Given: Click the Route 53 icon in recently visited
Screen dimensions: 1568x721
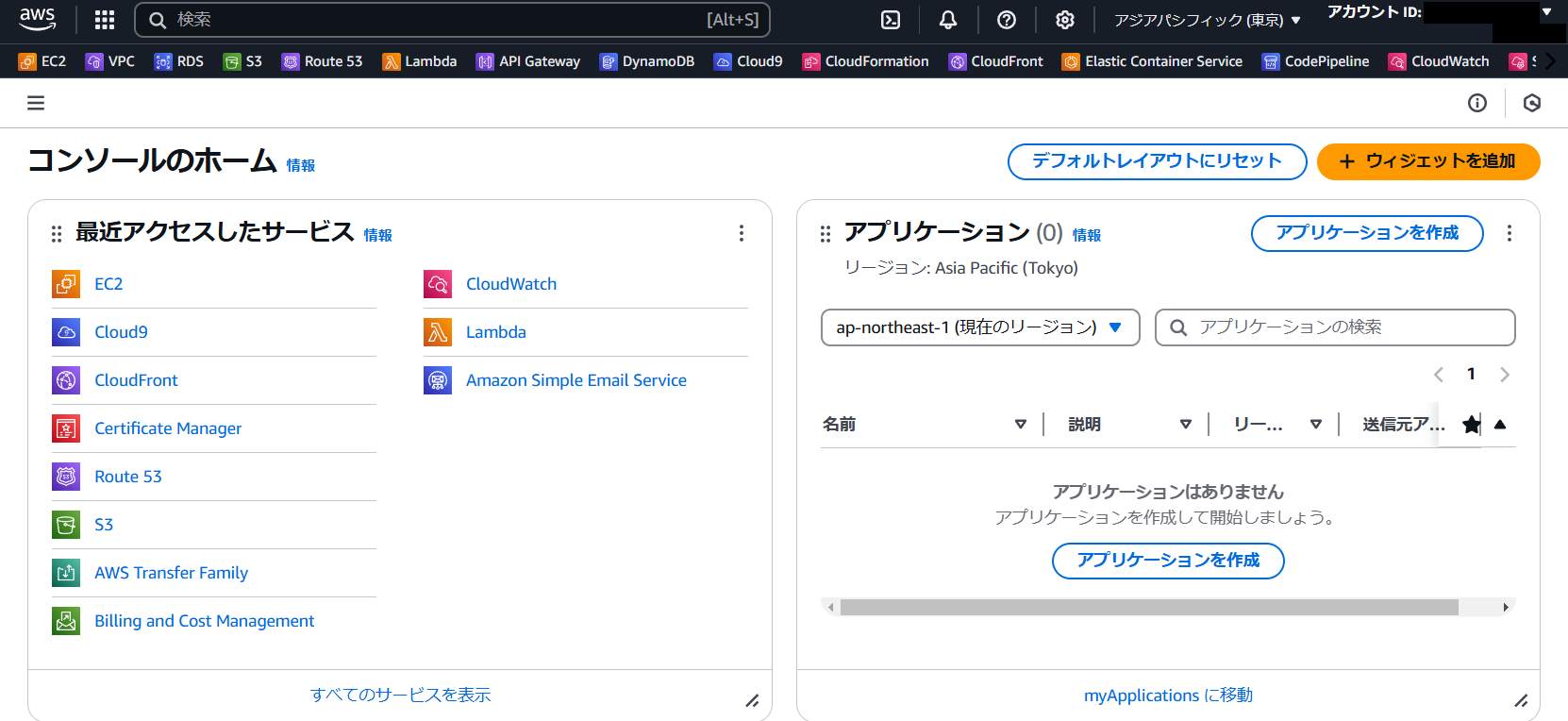Looking at the screenshot, I should pyautogui.click(x=66, y=477).
